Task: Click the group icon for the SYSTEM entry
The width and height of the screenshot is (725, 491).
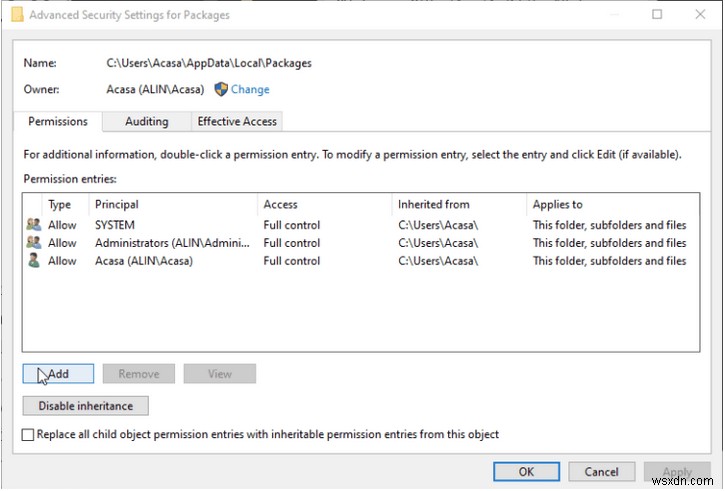Action: 34,225
